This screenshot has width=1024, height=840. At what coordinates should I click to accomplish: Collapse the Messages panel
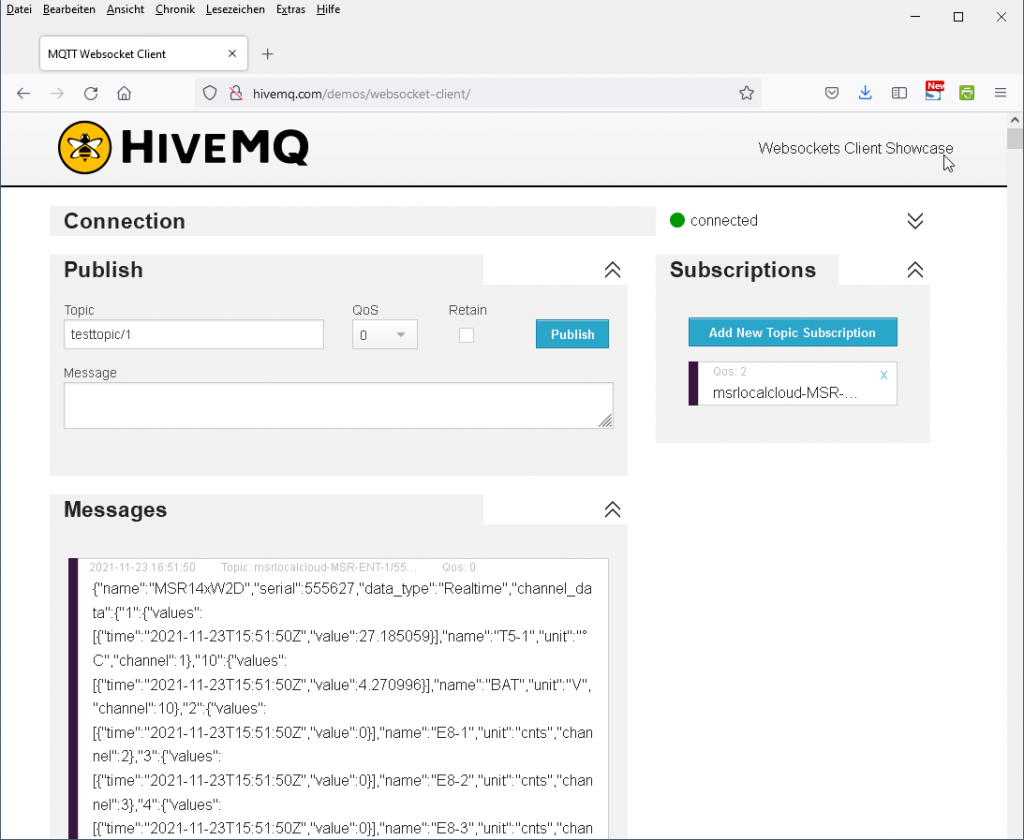[x=613, y=510]
